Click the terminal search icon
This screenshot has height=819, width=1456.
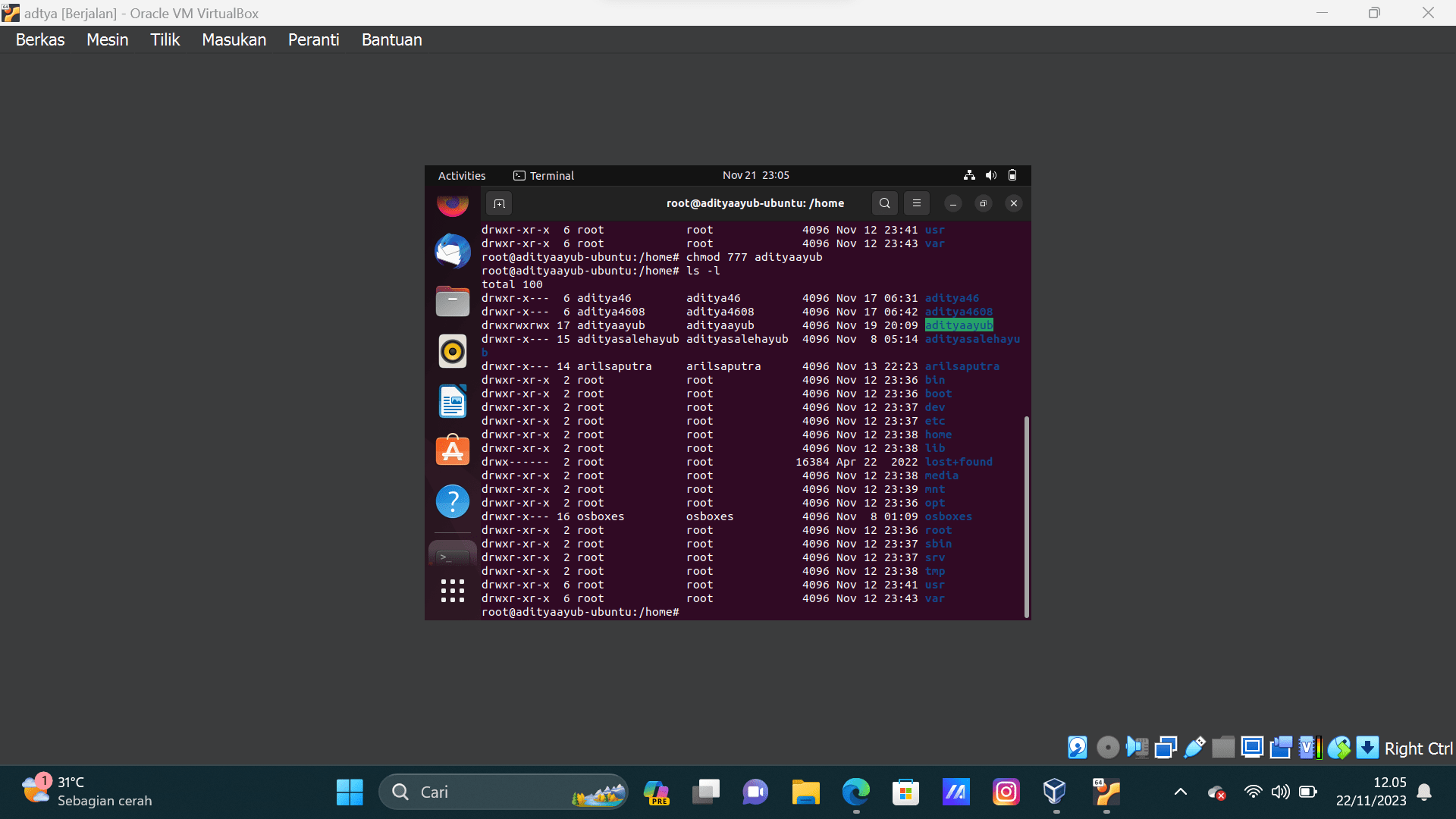(884, 203)
